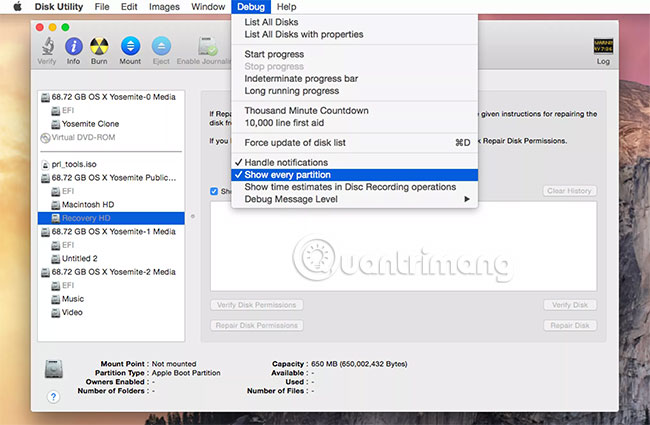Choose List All Disks from Debug menu
The image size is (650, 425).
354,22
